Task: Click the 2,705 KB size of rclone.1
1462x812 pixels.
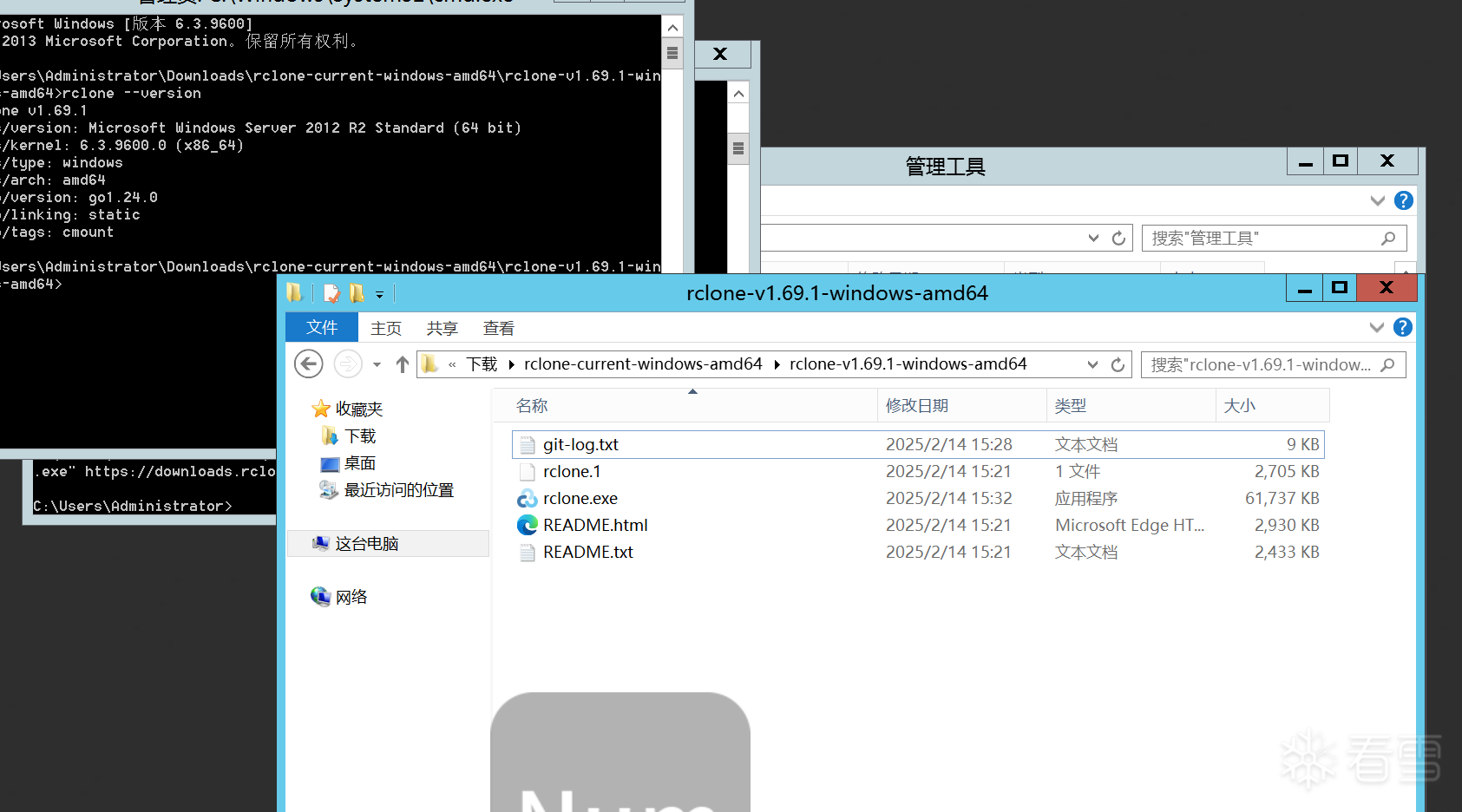Action: coord(1287,472)
